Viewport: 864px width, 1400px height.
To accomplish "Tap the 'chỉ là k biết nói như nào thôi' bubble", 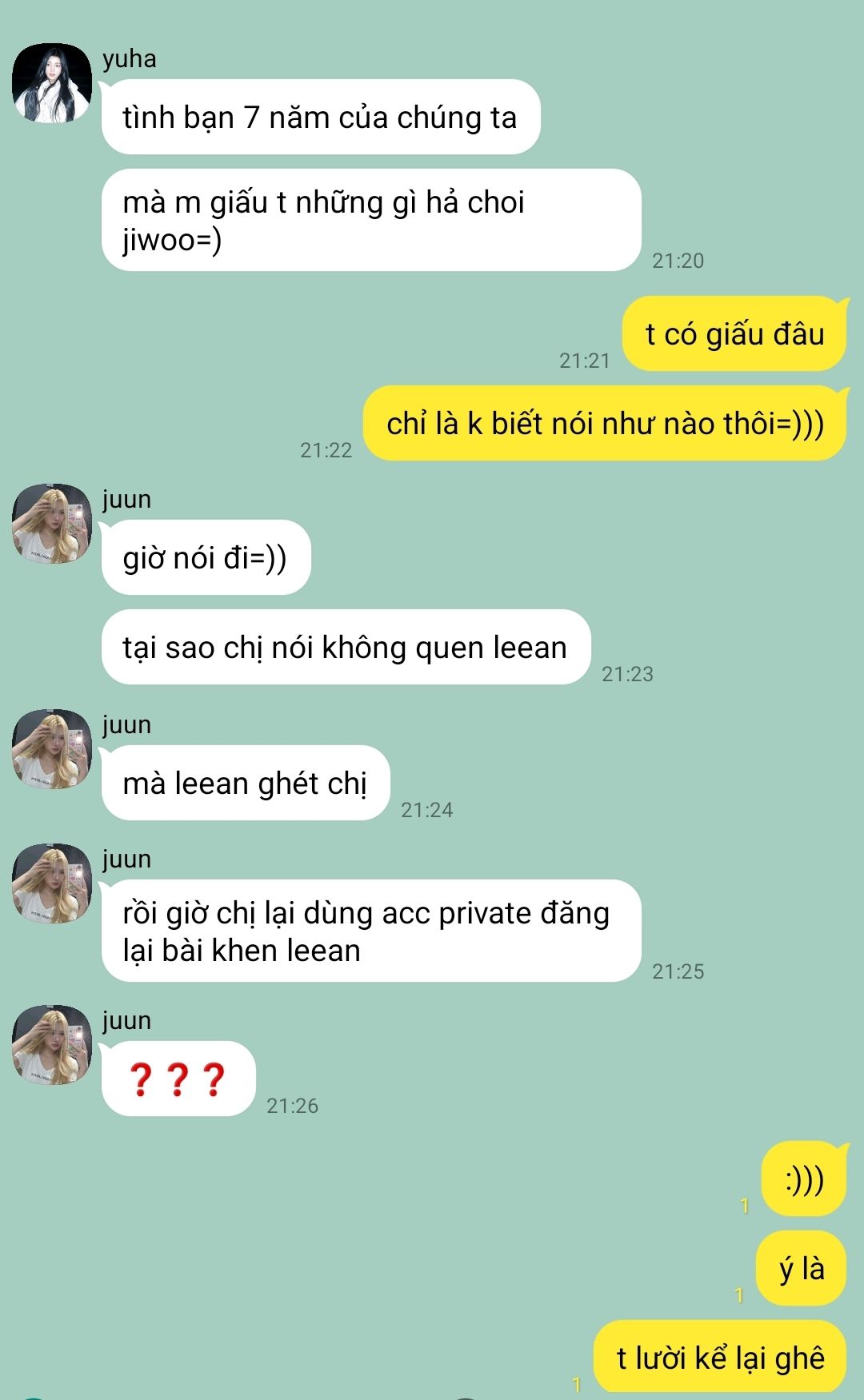I will (605, 423).
